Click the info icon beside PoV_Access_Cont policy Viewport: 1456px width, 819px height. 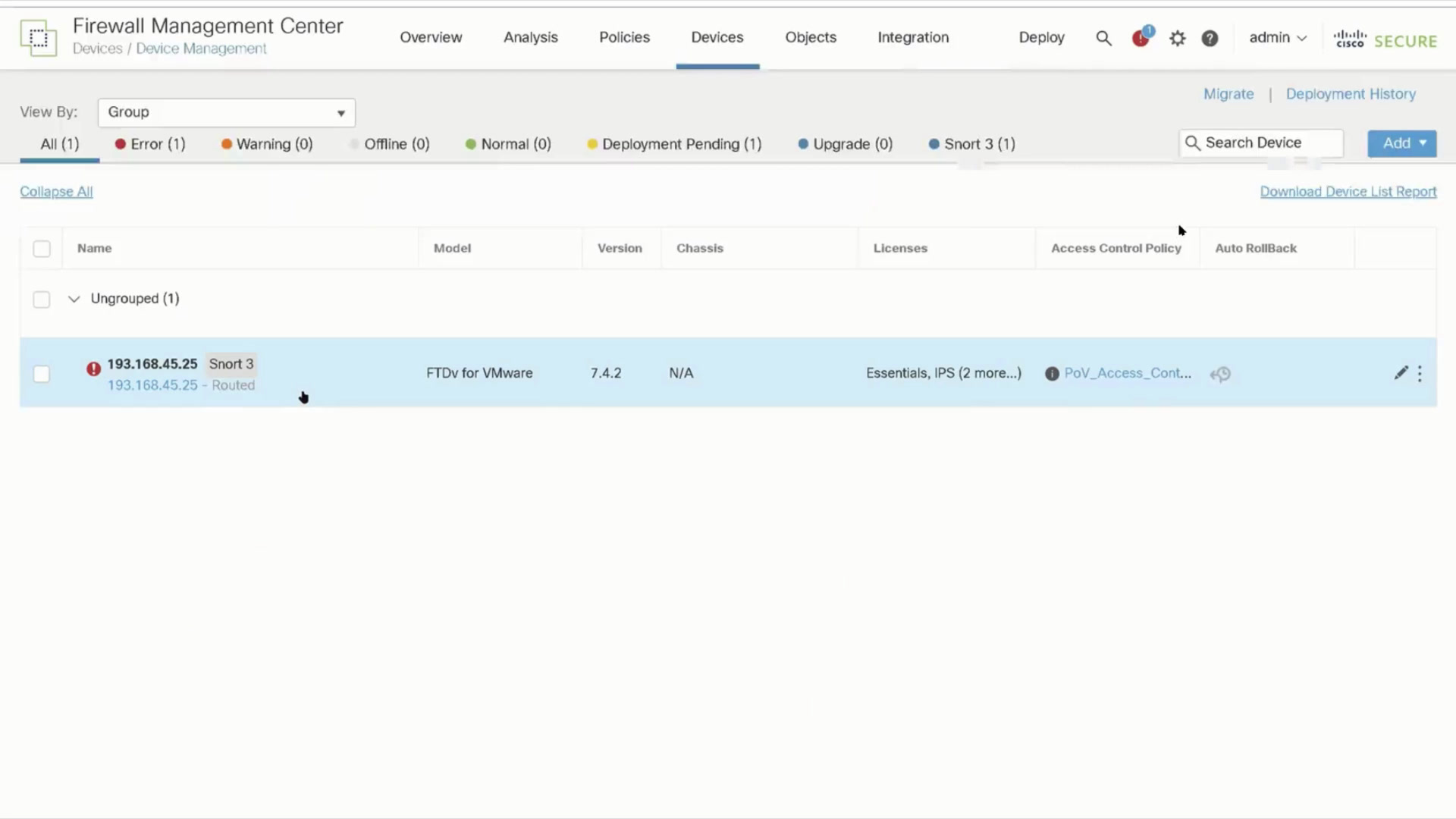(1052, 374)
